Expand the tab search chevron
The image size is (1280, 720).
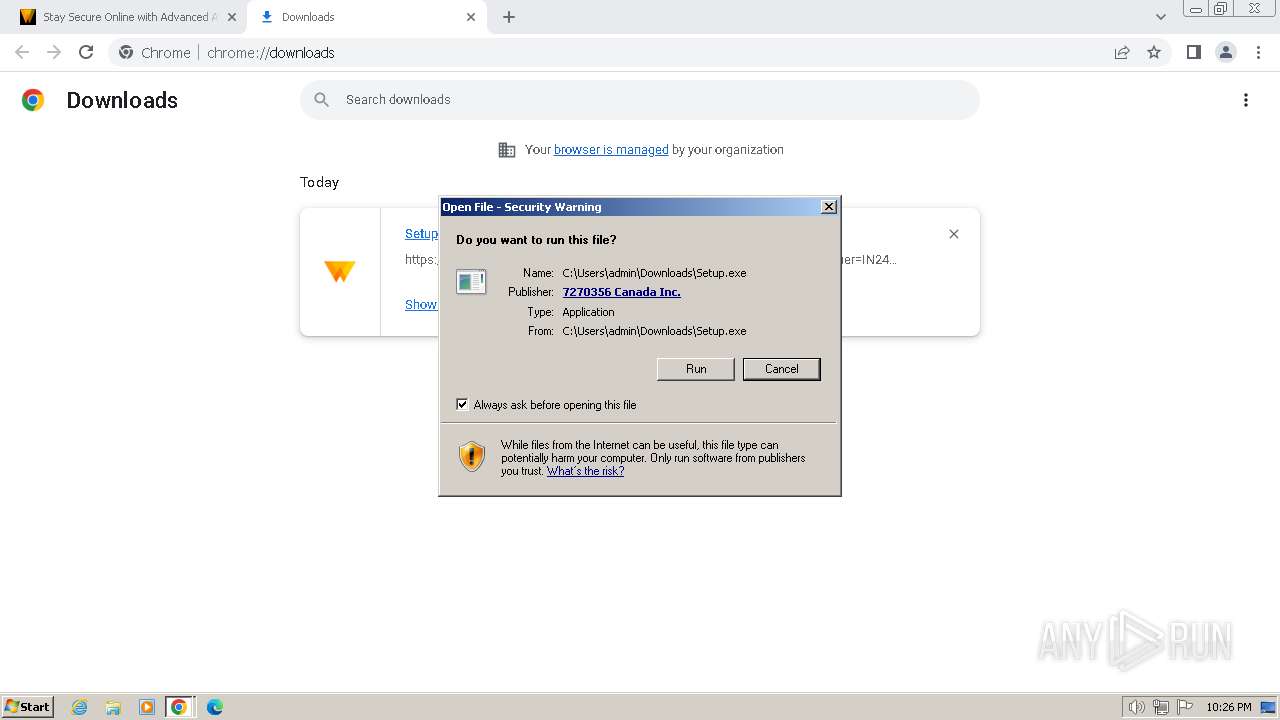coord(1160,17)
